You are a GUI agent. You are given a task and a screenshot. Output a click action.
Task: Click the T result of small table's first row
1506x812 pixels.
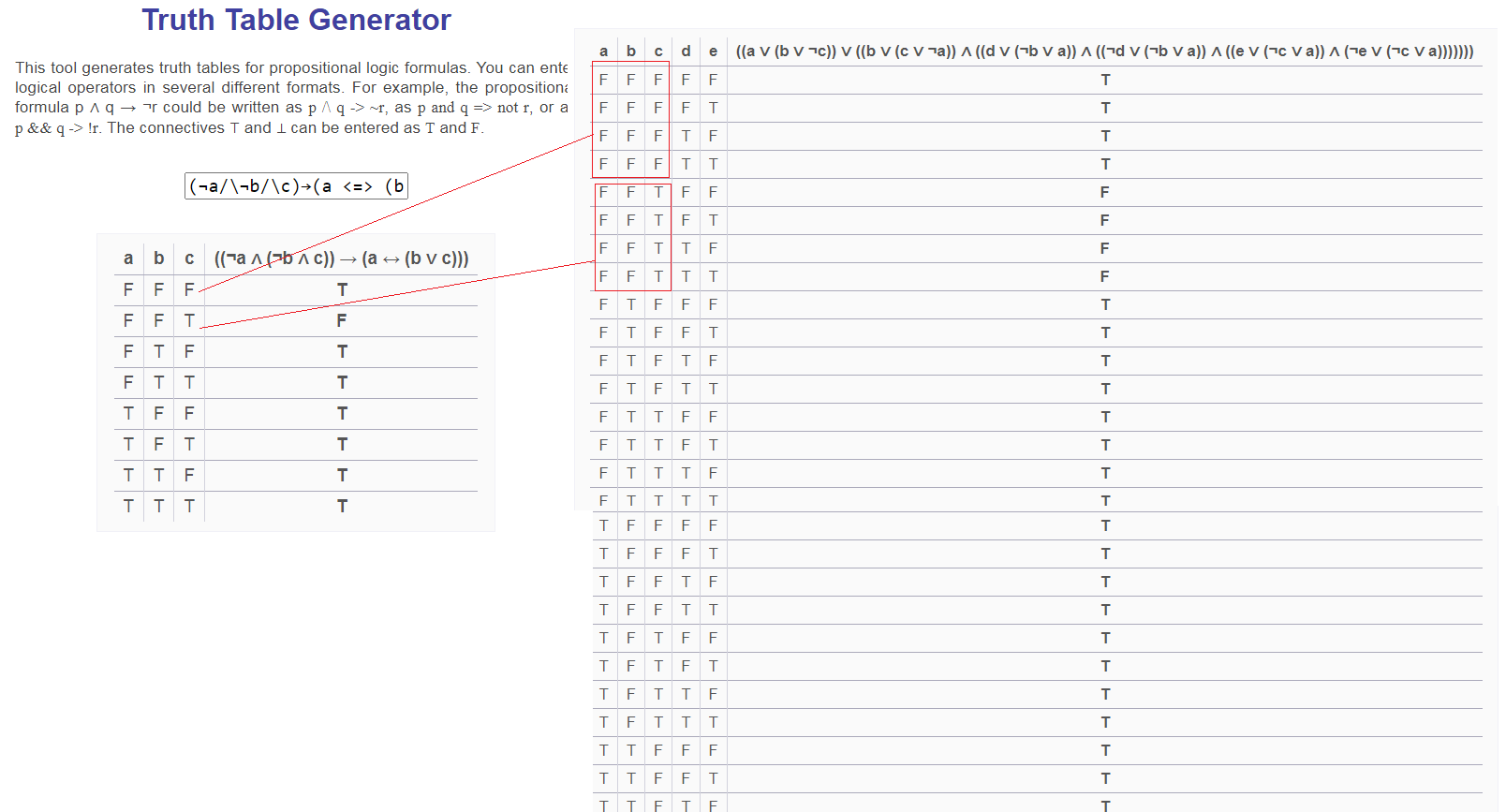[342, 289]
